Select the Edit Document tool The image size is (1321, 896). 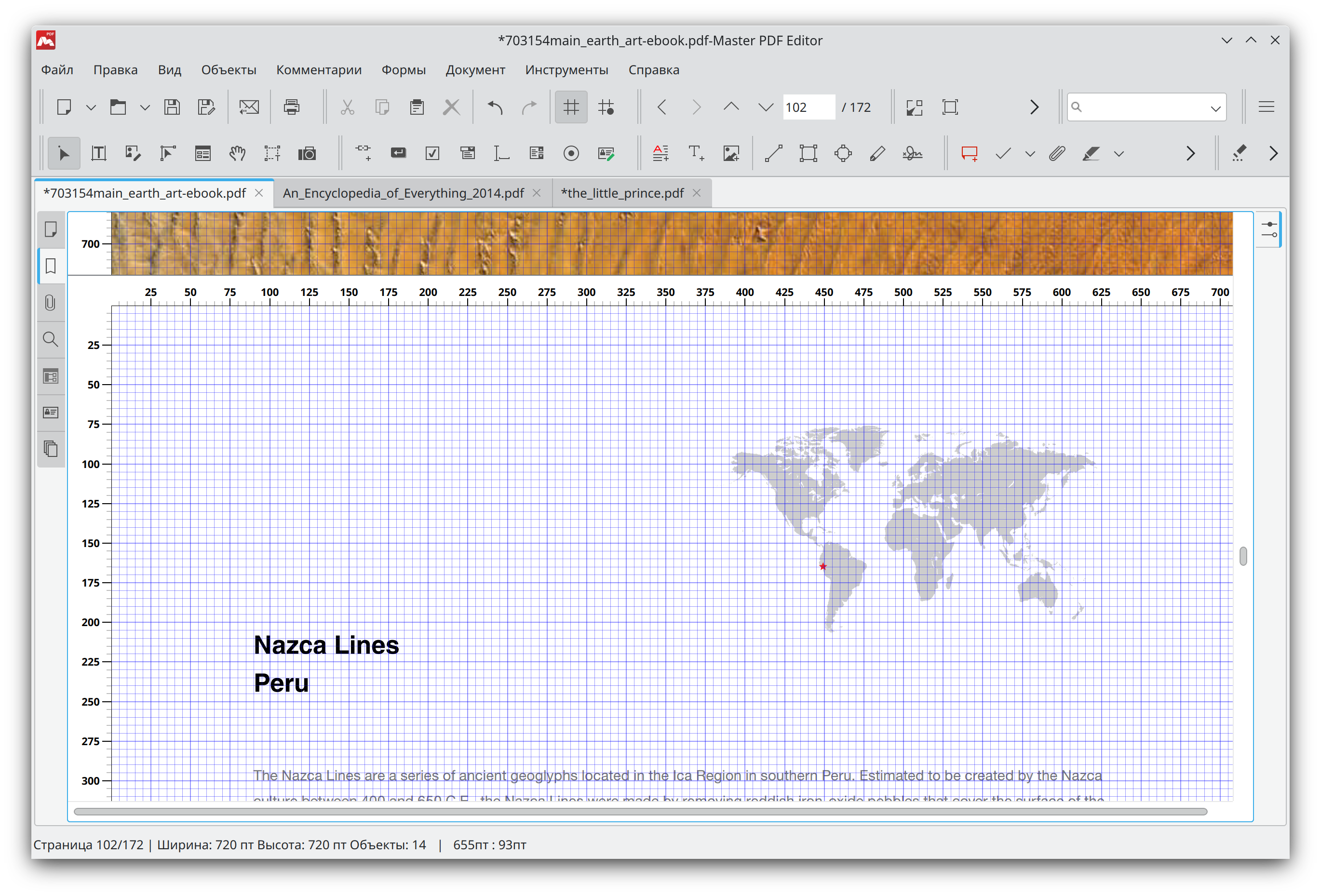[133, 153]
